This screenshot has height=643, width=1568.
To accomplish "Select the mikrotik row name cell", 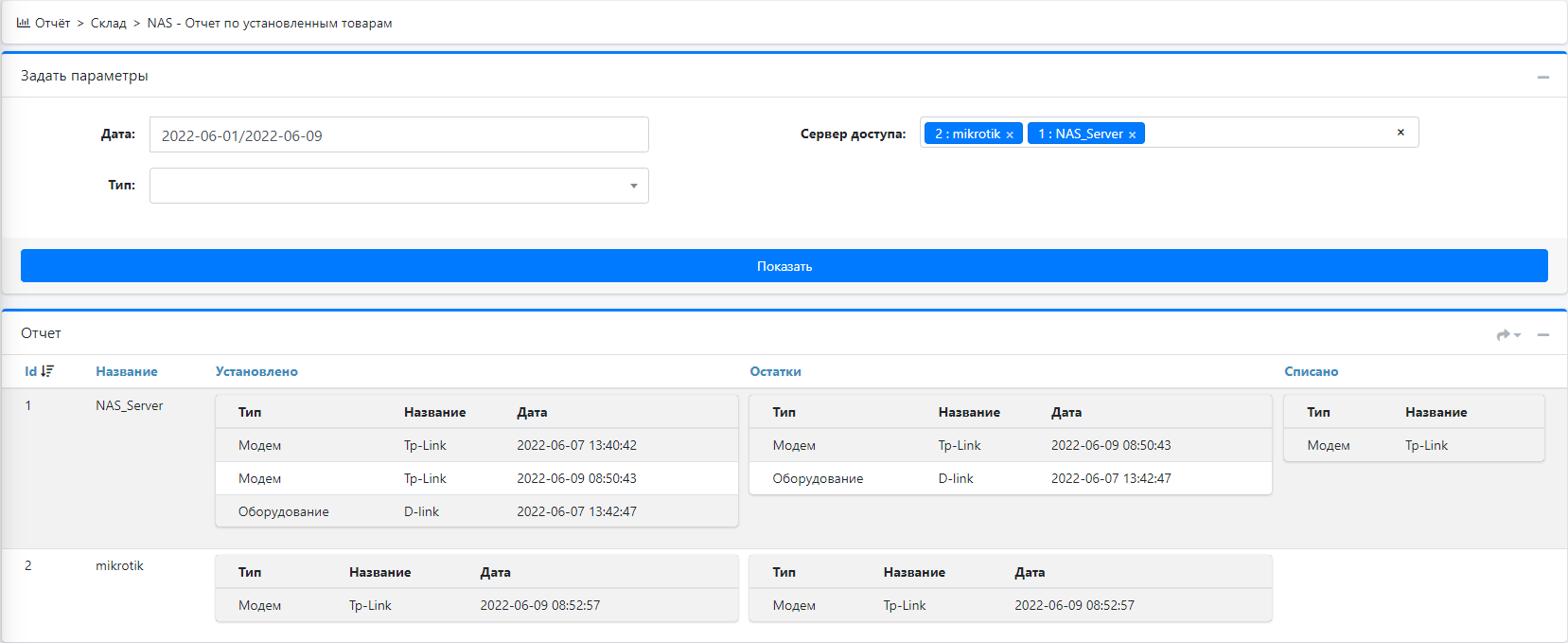I will click(119, 565).
